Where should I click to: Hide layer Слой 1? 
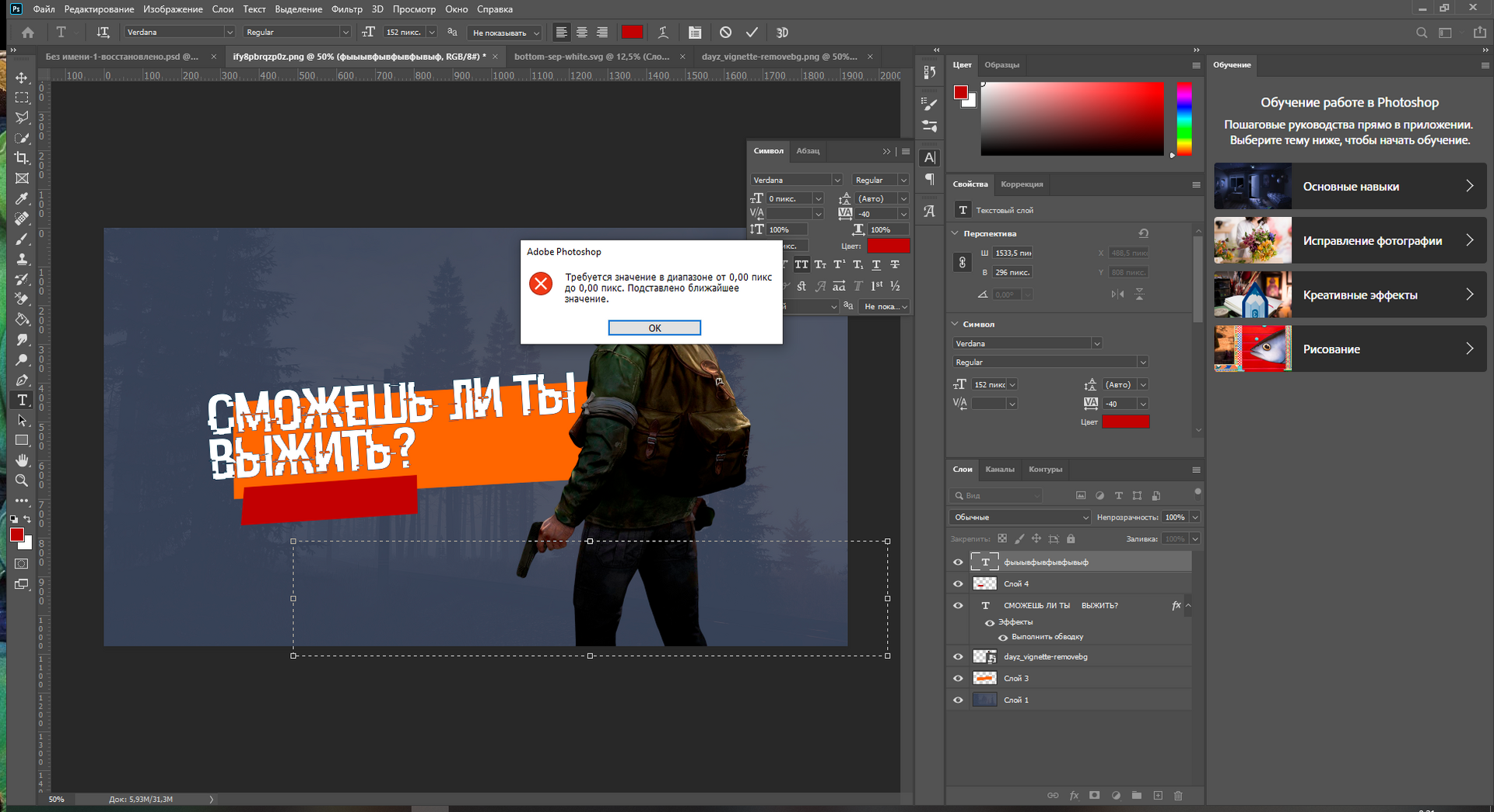958,700
